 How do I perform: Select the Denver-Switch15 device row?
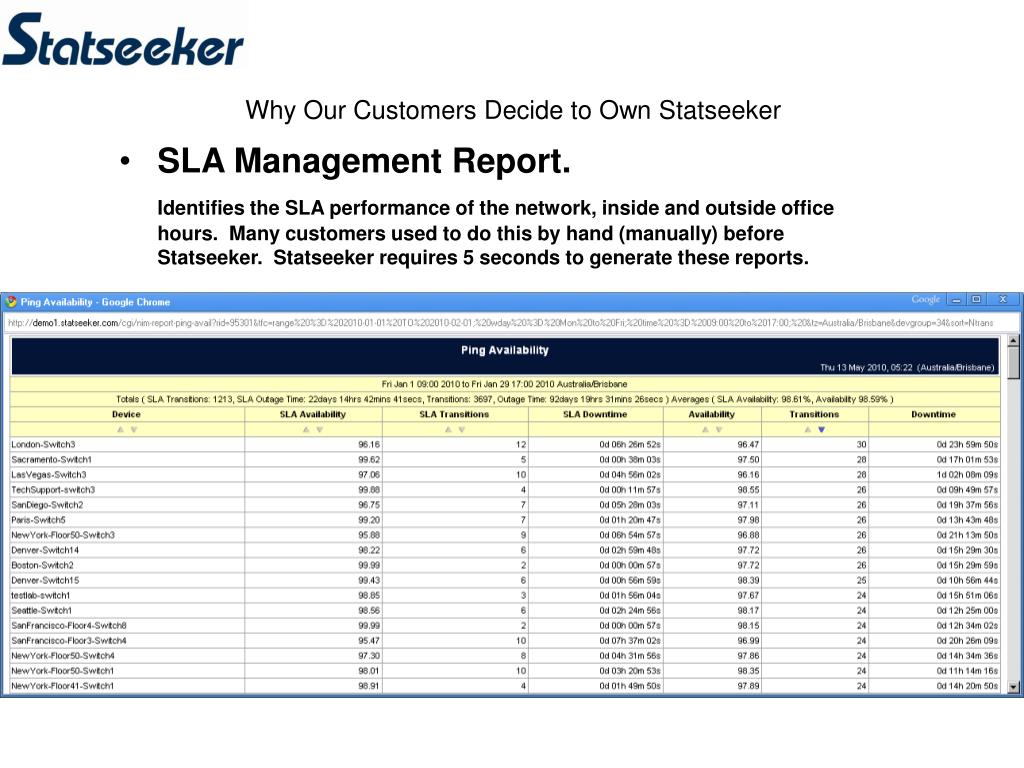click(x=505, y=580)
